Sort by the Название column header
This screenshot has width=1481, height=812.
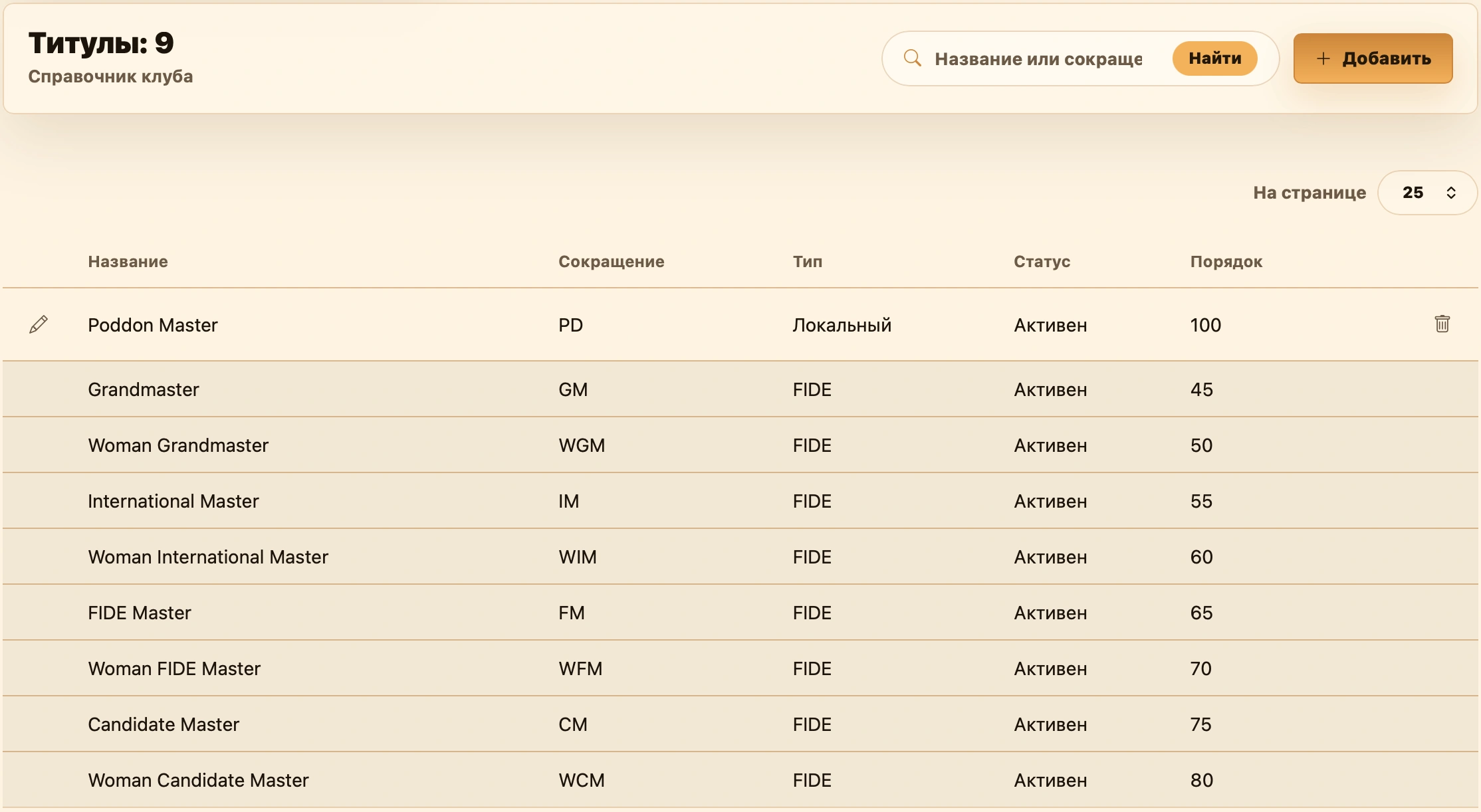[128, 261]
